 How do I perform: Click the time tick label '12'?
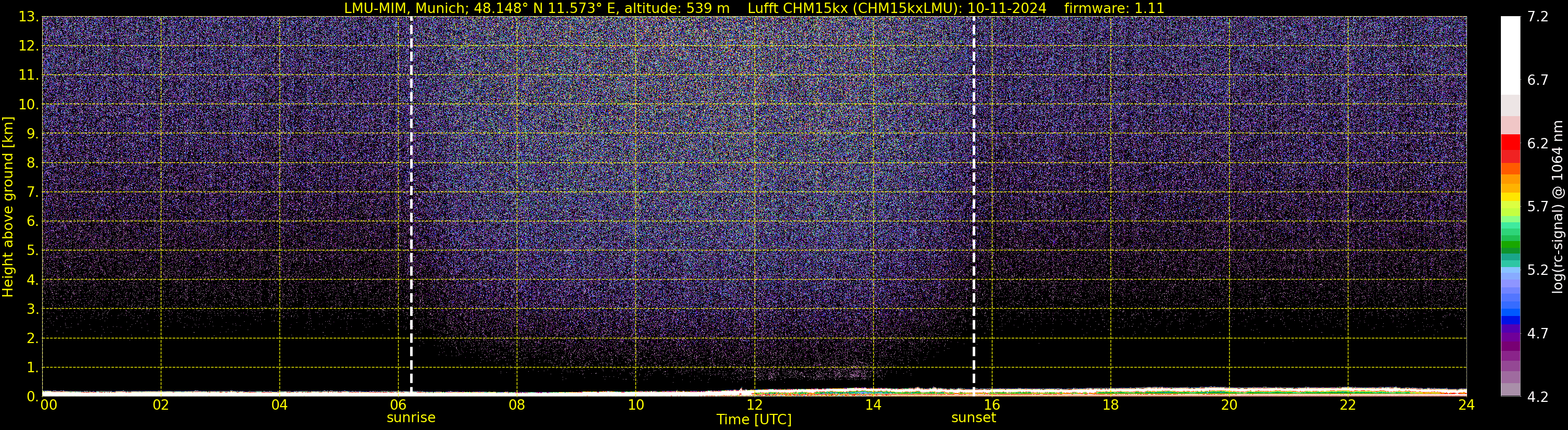tap(754, 405)
